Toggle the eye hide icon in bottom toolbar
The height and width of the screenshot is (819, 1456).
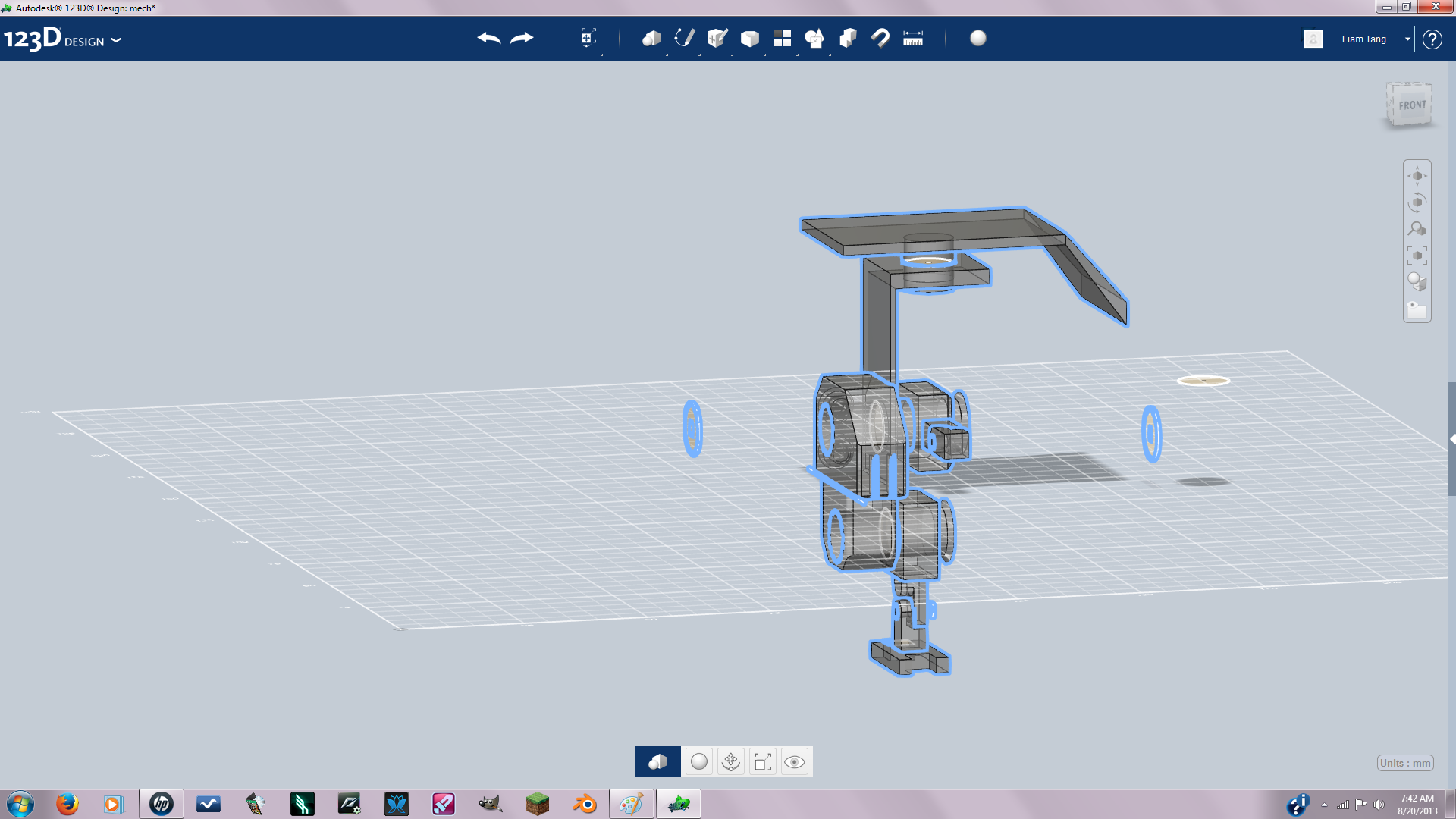[x=795, y=761]
